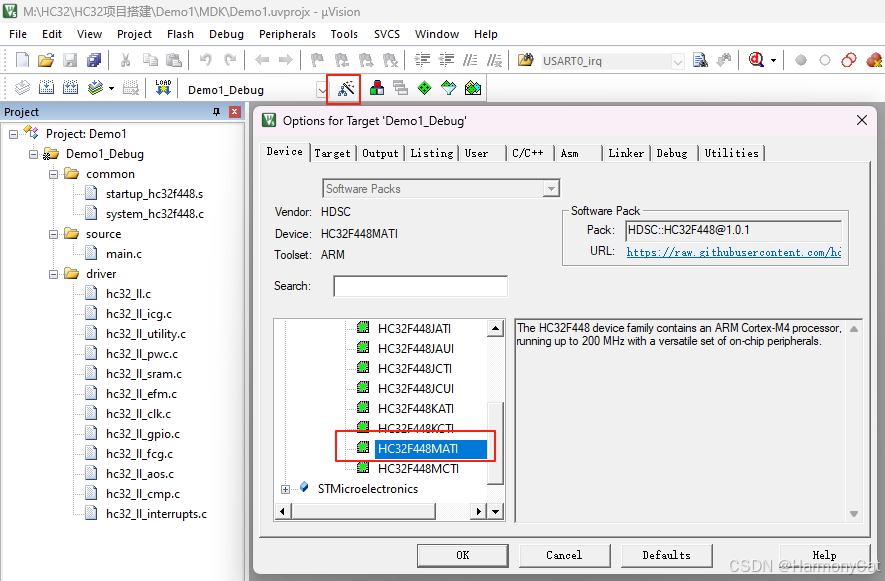Open the USART0_irq find dropdown
This screenshot has height=581, width=885.
[x=678, y=61]
